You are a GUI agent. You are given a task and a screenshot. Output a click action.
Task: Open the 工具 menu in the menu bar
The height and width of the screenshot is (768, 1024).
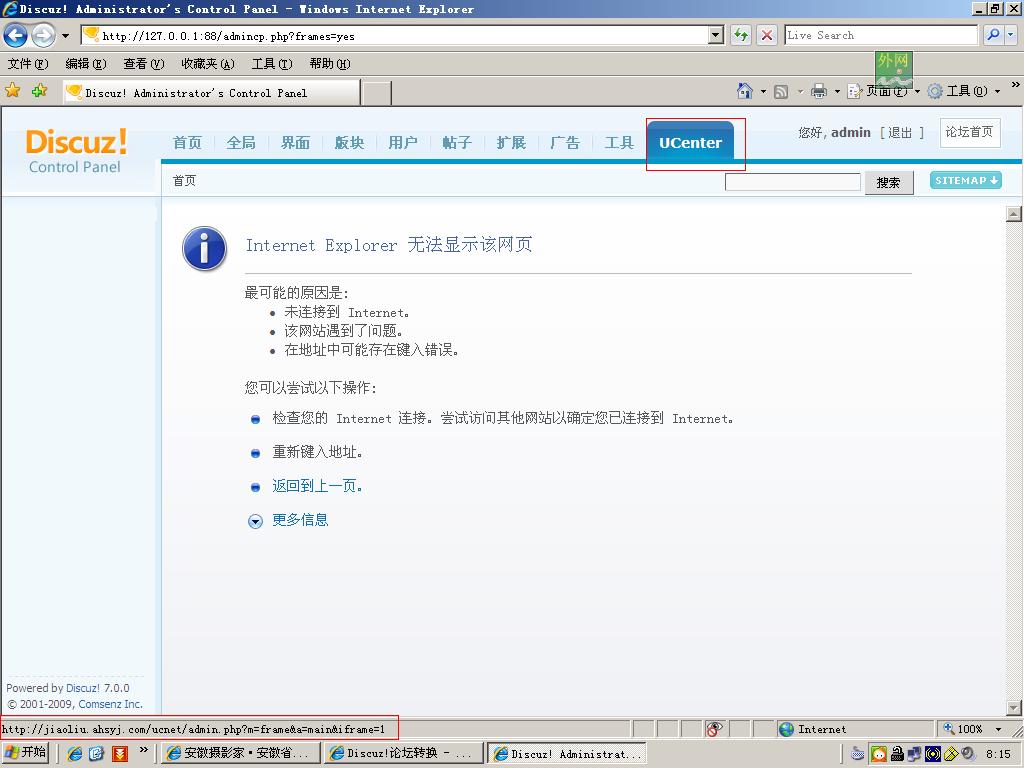click(272, 63)
